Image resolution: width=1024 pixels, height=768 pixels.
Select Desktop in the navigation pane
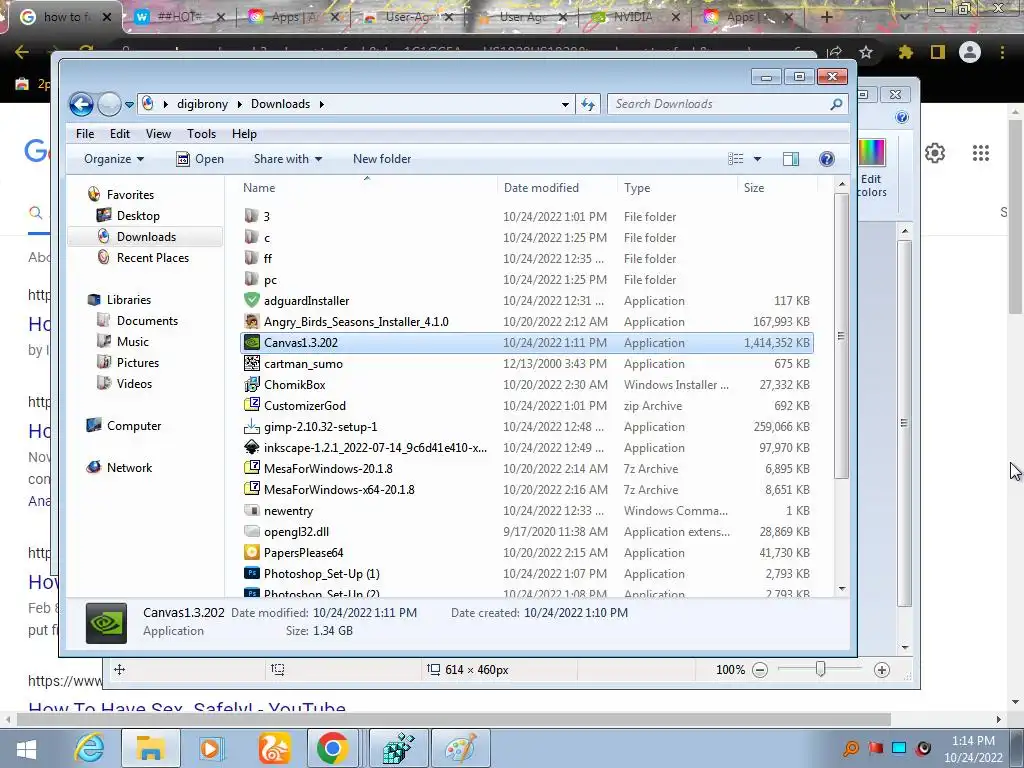tap(138, 216)
